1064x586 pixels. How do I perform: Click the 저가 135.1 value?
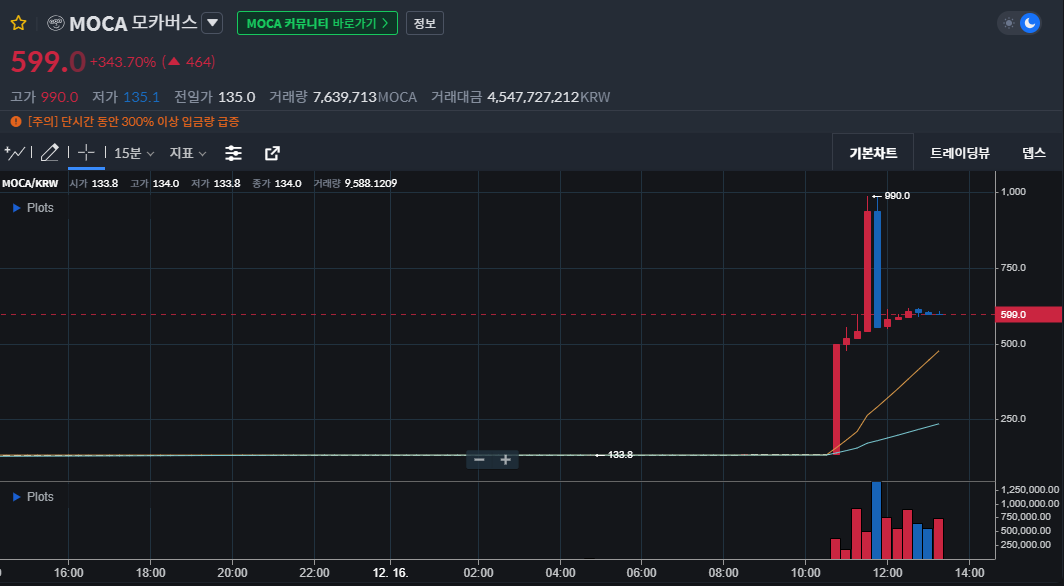pyautogui.click(x=142, y=97)
